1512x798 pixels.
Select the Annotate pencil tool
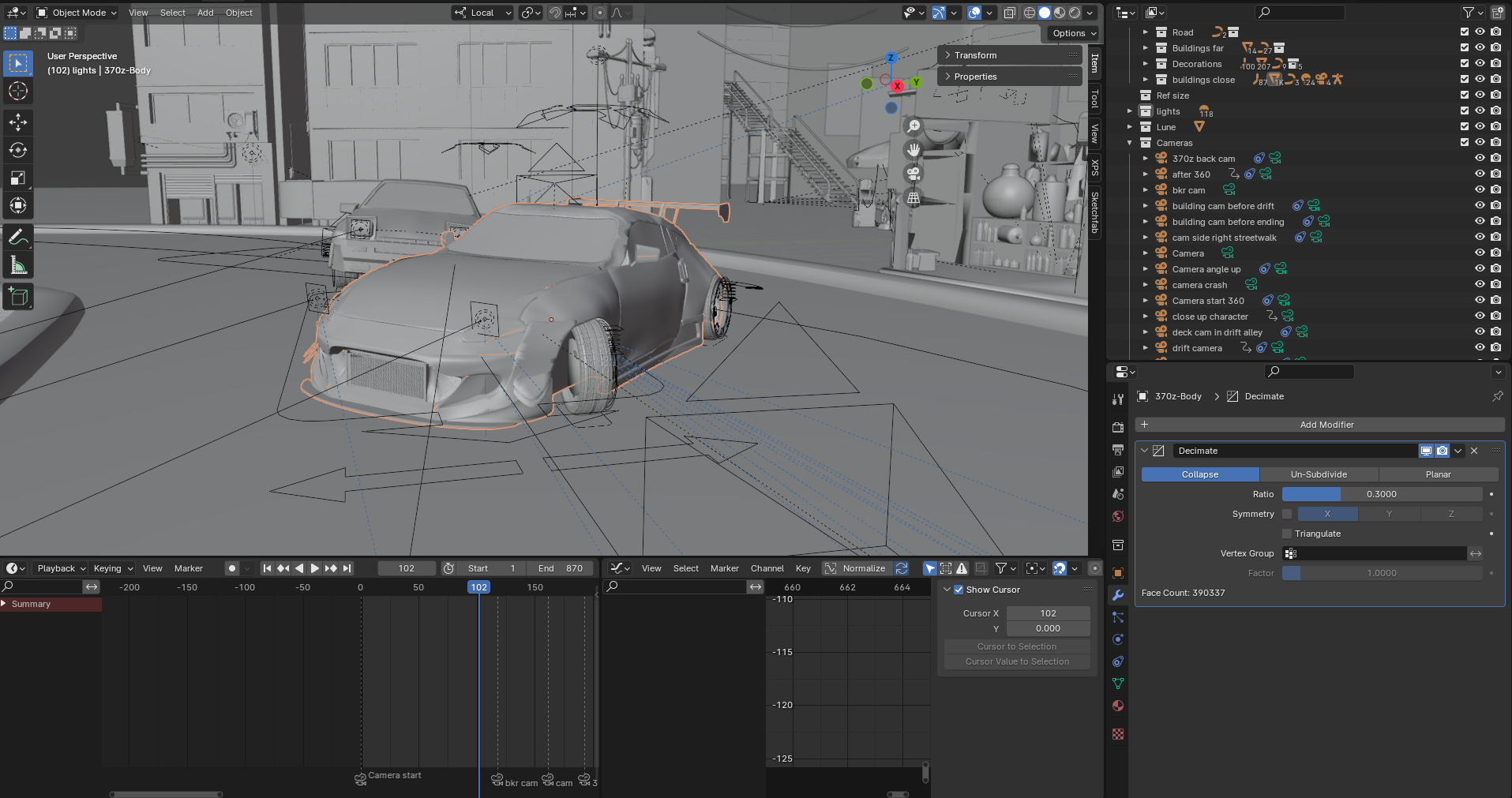(18, 237)
